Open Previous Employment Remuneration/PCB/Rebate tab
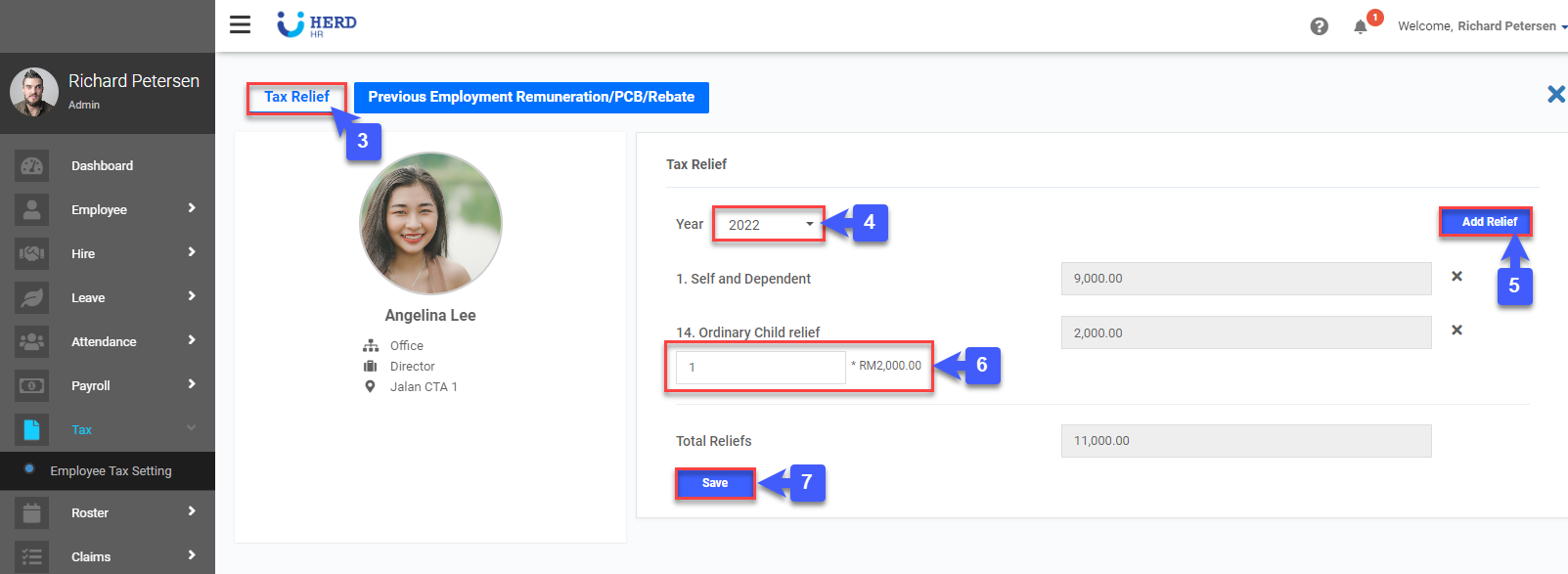 coord(531,97)
